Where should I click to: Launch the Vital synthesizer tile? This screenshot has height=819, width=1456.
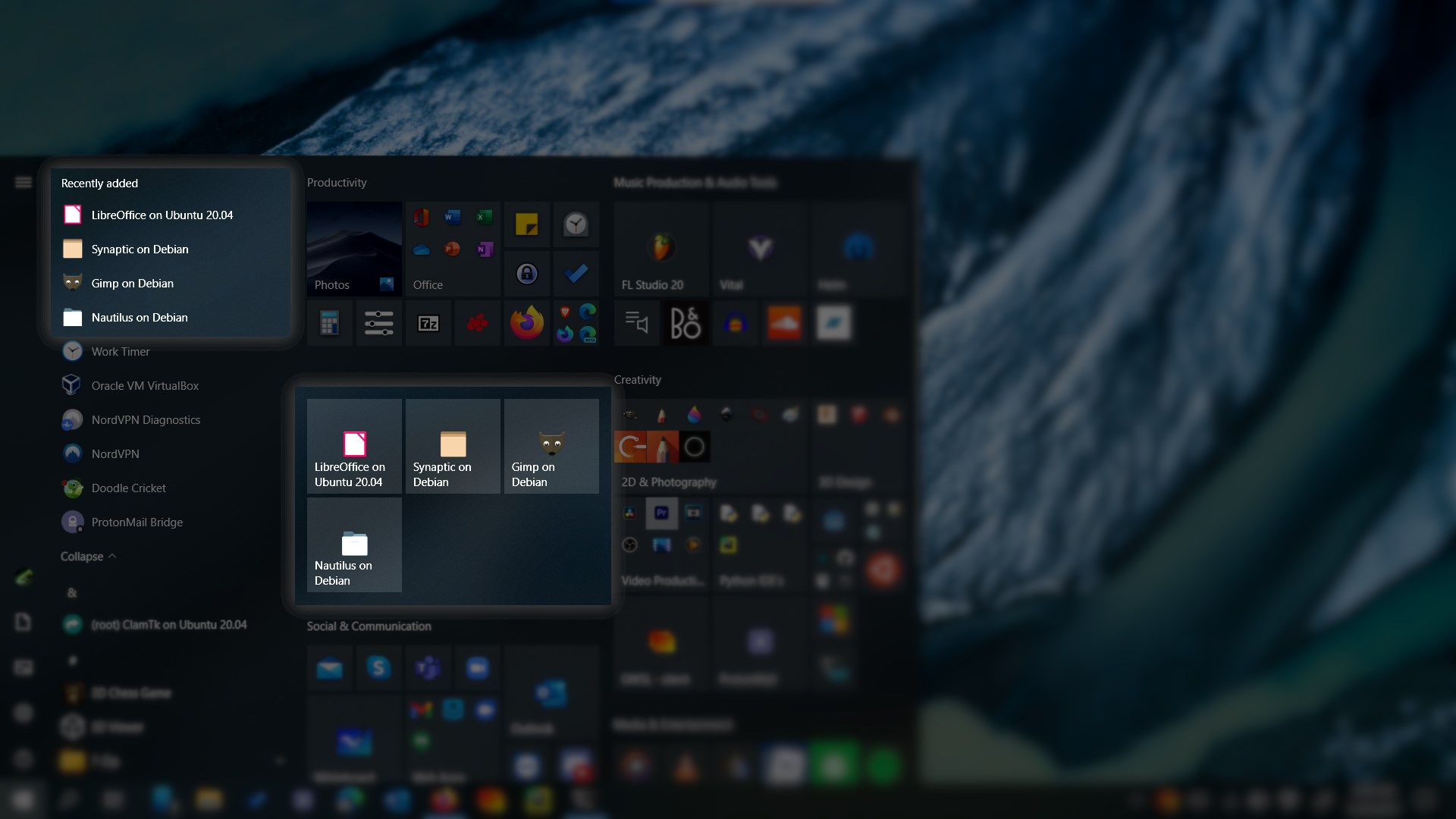click(759, 249)
